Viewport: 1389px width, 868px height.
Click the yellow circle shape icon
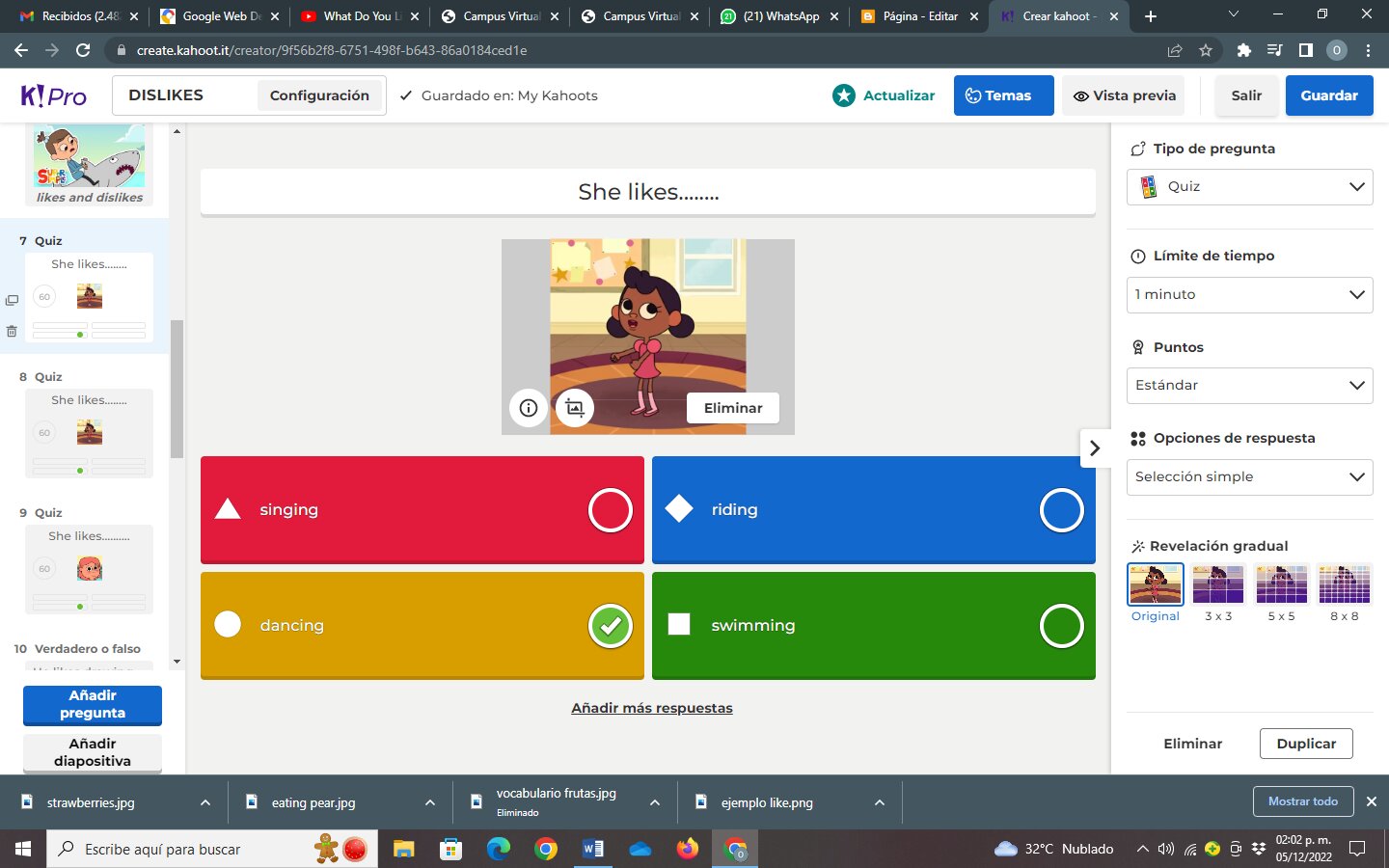tap(228, 625)
